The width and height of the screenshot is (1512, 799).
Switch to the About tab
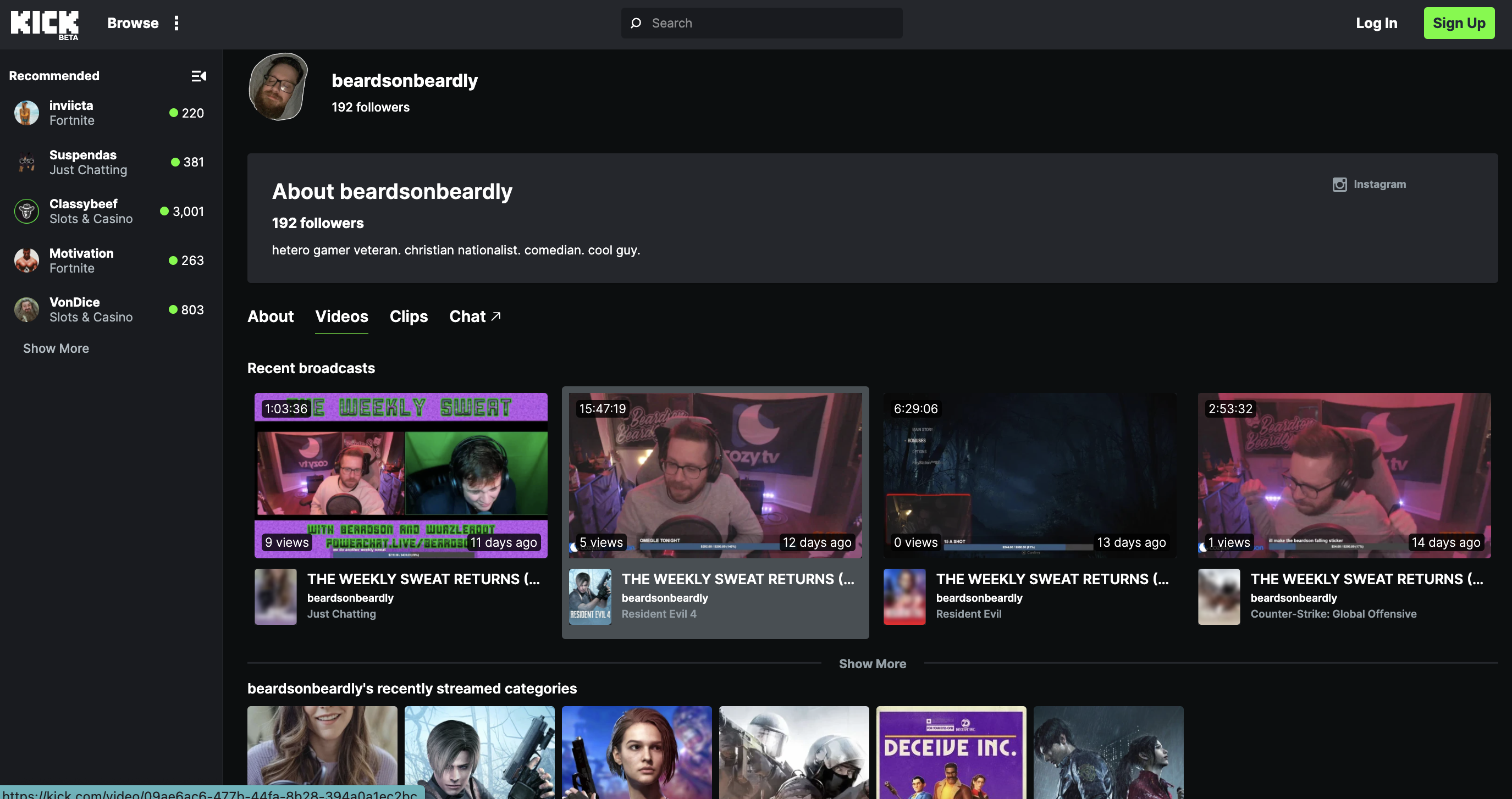[270, 317]
